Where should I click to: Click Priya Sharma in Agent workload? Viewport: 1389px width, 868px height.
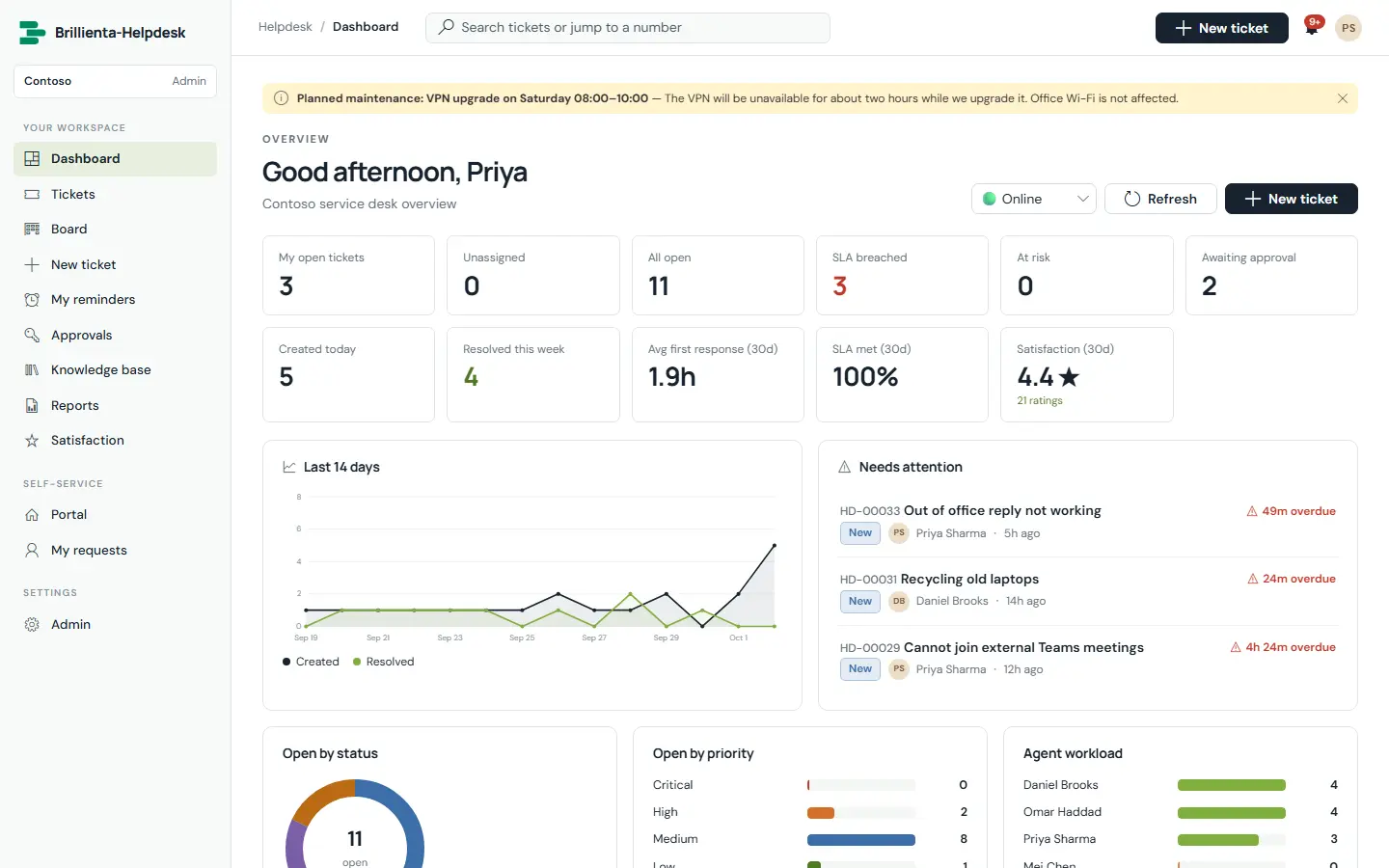[1059, 839]
